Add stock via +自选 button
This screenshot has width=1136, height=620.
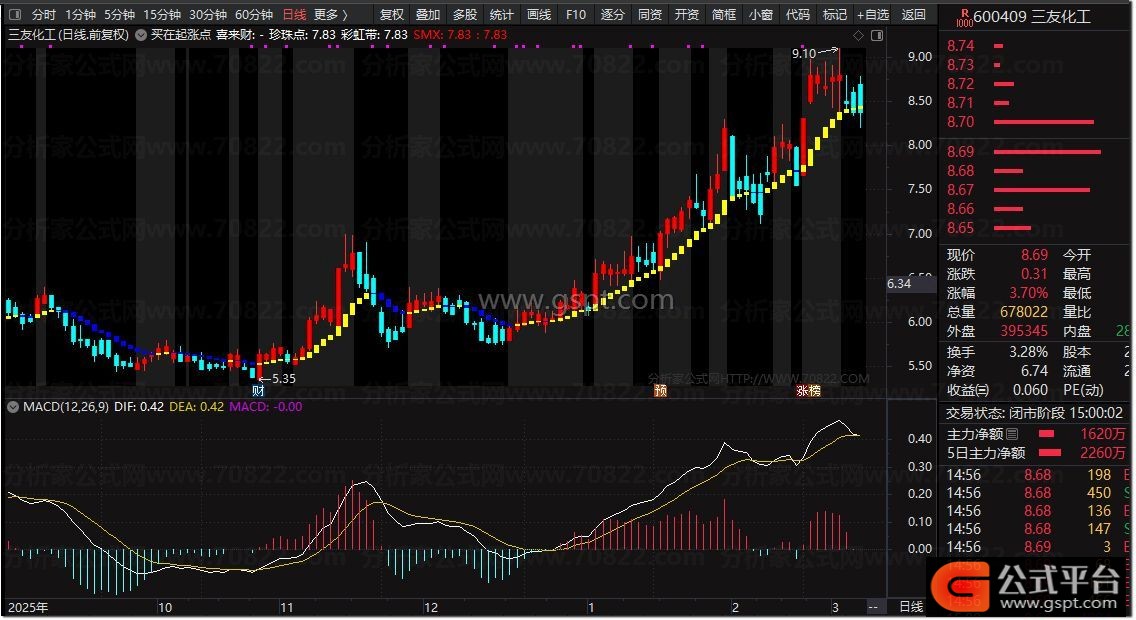pyautogui.click(x=872, y=15)
